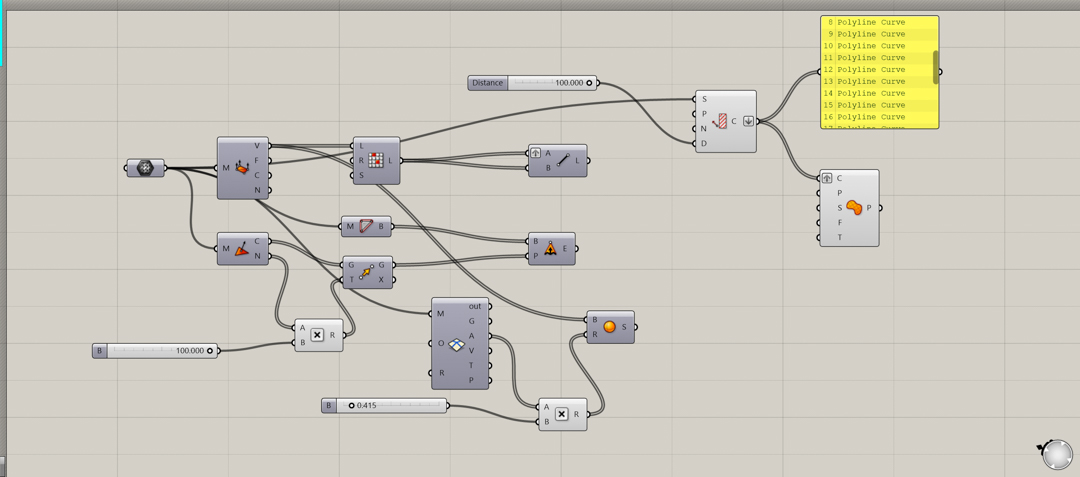
Task: Click the flatten arrow on offset C output
Action: point(747,121)
